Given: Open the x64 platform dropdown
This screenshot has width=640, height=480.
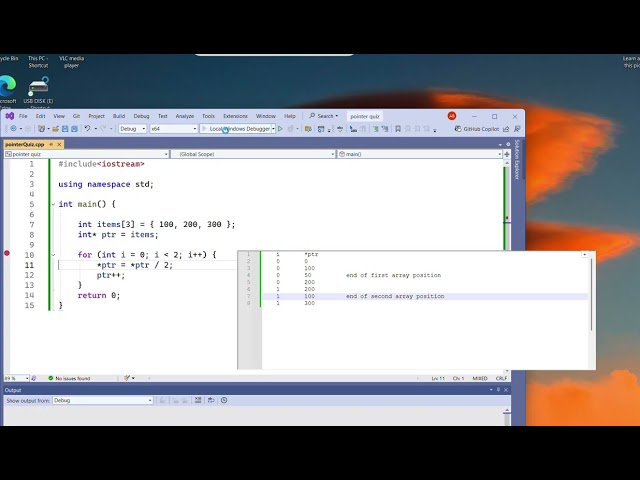Looking at the screenshot, I should (x=173, y=129).
